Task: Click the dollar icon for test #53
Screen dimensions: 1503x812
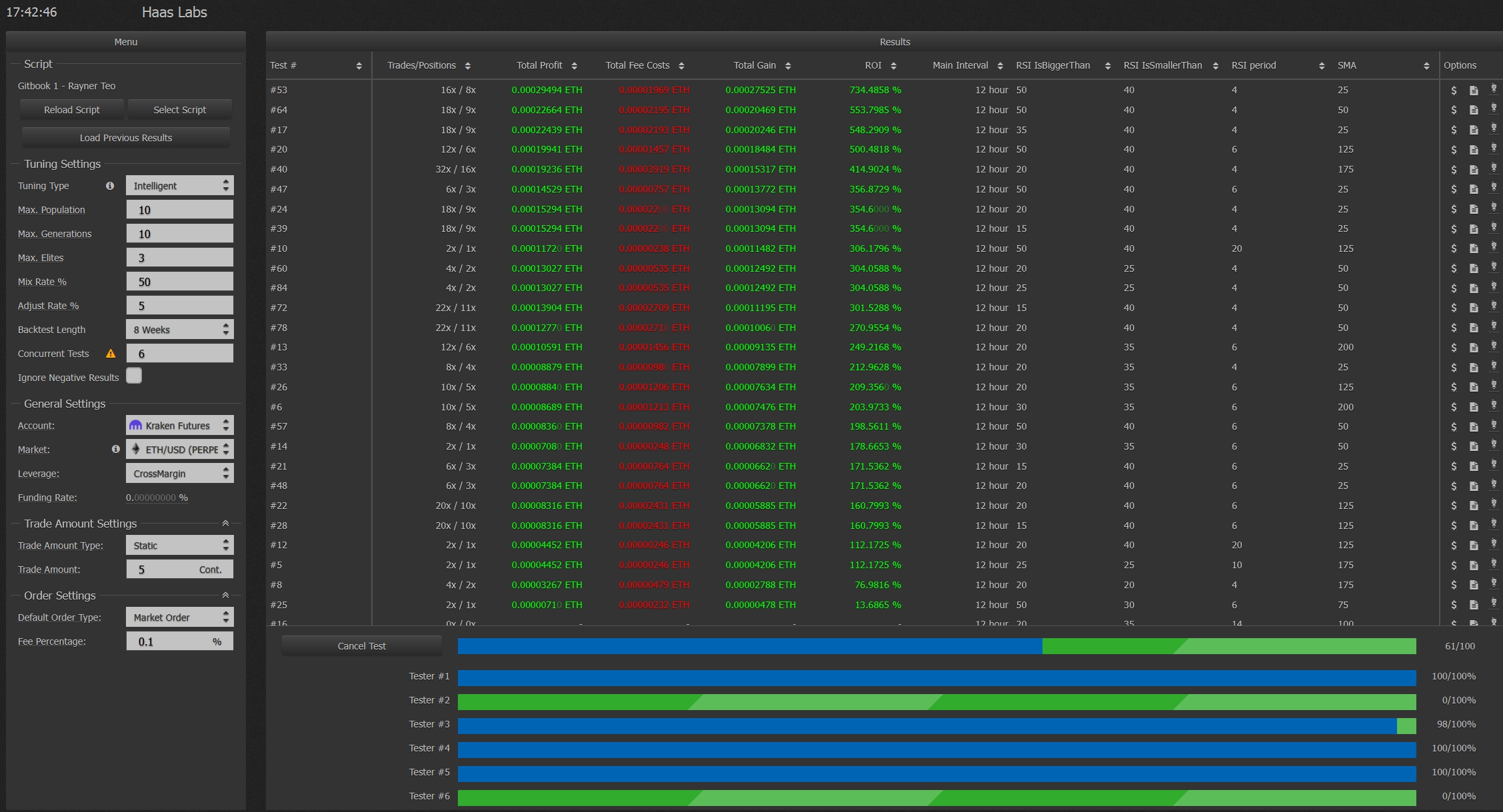Action: pyautogui.click(x=1454, y=90)
